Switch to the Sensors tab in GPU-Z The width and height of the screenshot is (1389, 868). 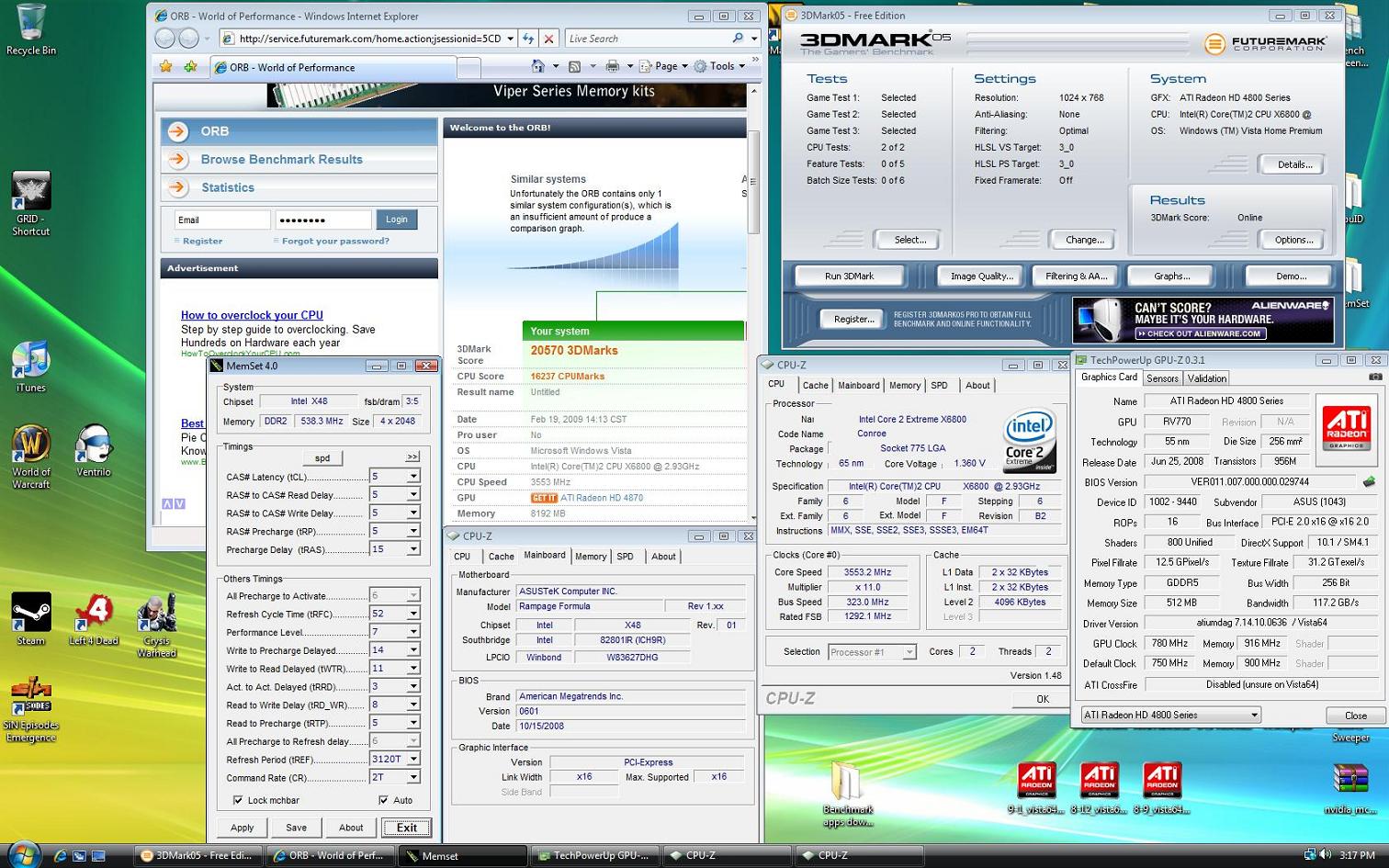click(1162, 378)
